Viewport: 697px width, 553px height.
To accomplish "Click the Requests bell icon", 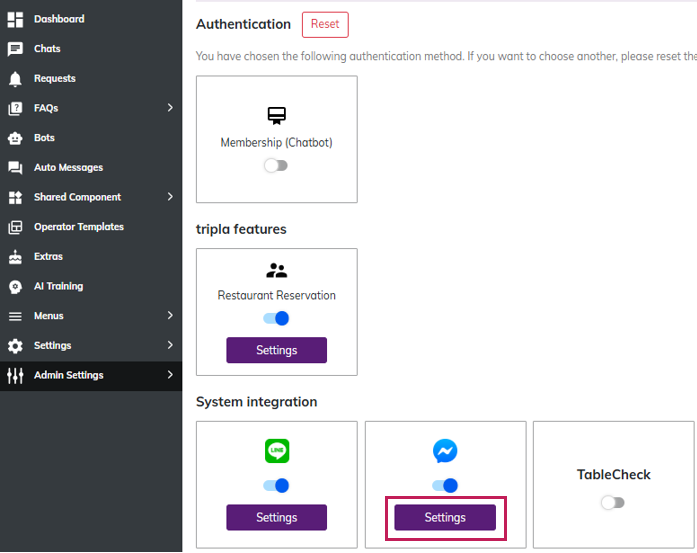I will point(15,78).
